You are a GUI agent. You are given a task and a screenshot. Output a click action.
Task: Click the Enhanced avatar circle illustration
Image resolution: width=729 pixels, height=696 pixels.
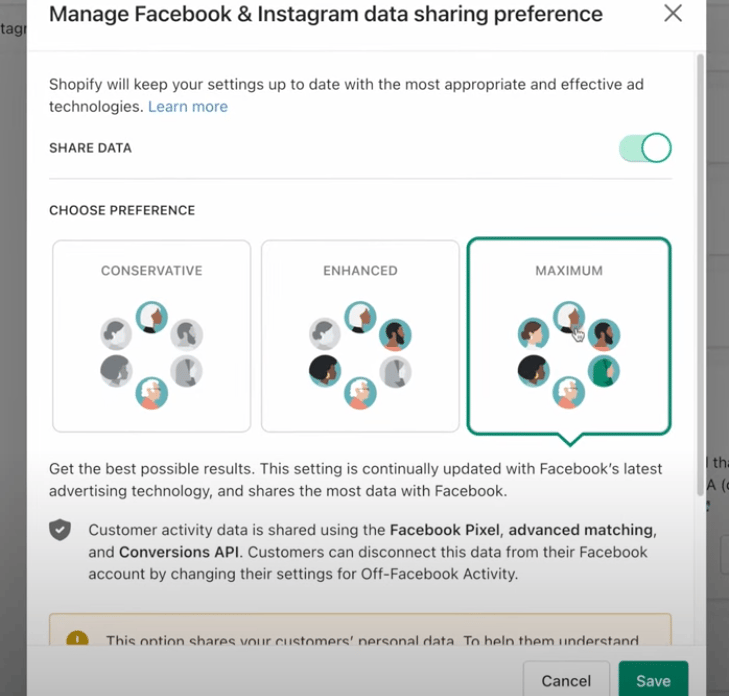(360, 355)
